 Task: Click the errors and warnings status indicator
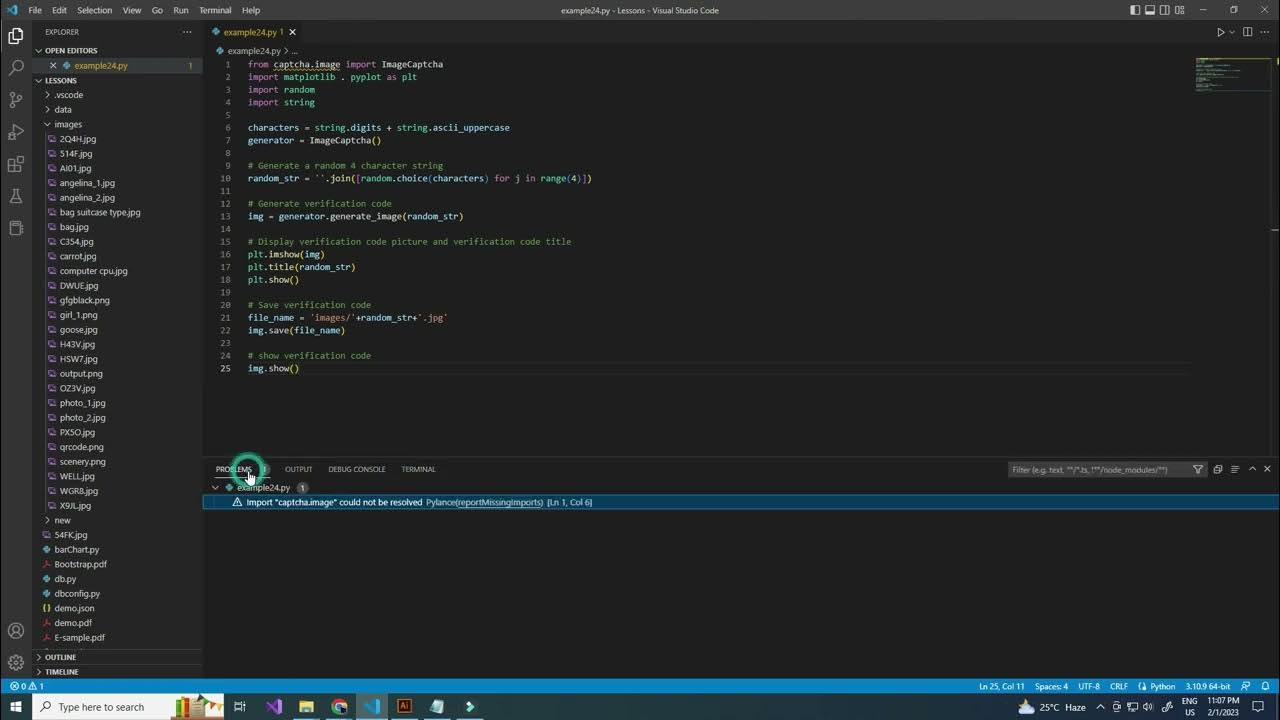click(x=27, y=687)
